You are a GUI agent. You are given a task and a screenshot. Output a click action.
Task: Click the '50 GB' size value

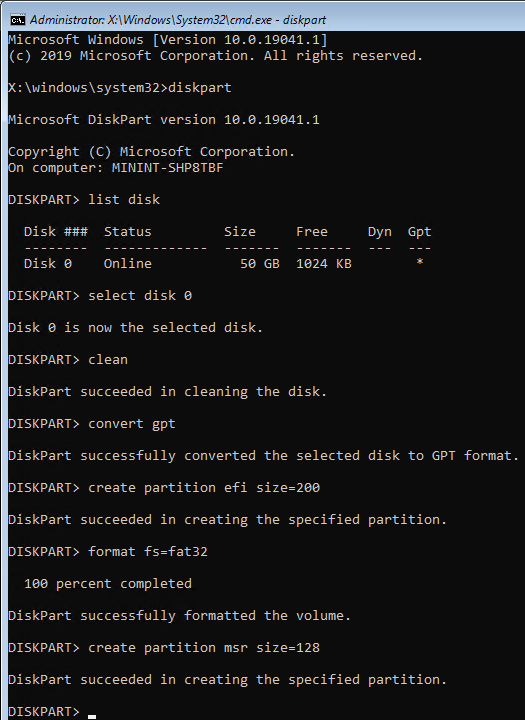pos(260,264)
